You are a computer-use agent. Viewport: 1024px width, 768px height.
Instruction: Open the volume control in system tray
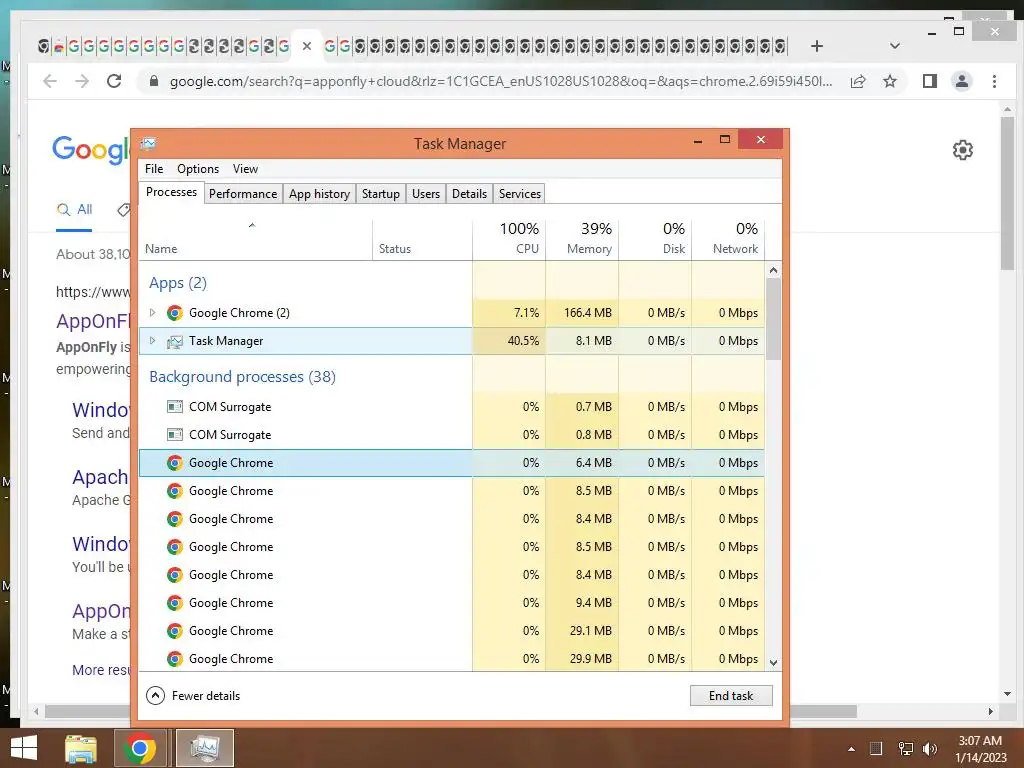click(929, 749)
